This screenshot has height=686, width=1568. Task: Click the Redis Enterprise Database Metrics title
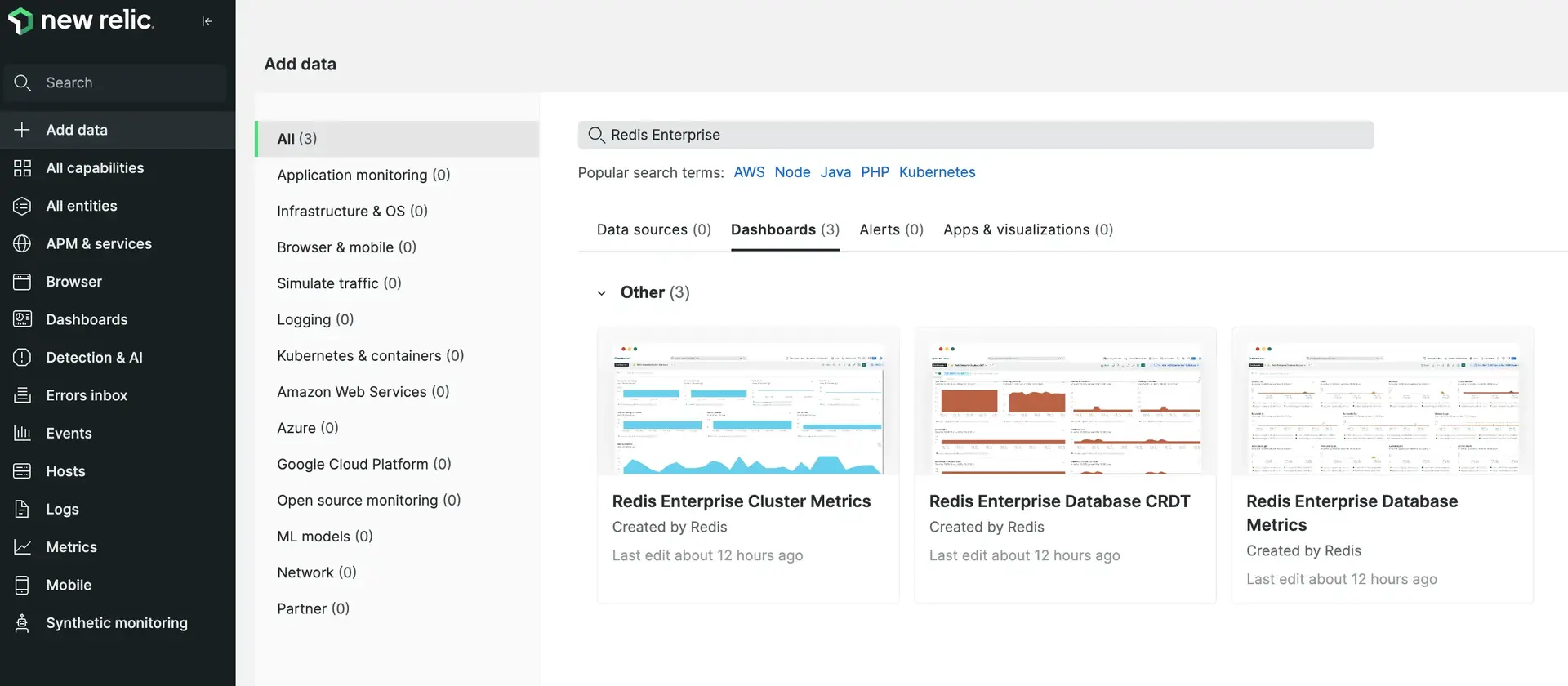[1352, 513]
